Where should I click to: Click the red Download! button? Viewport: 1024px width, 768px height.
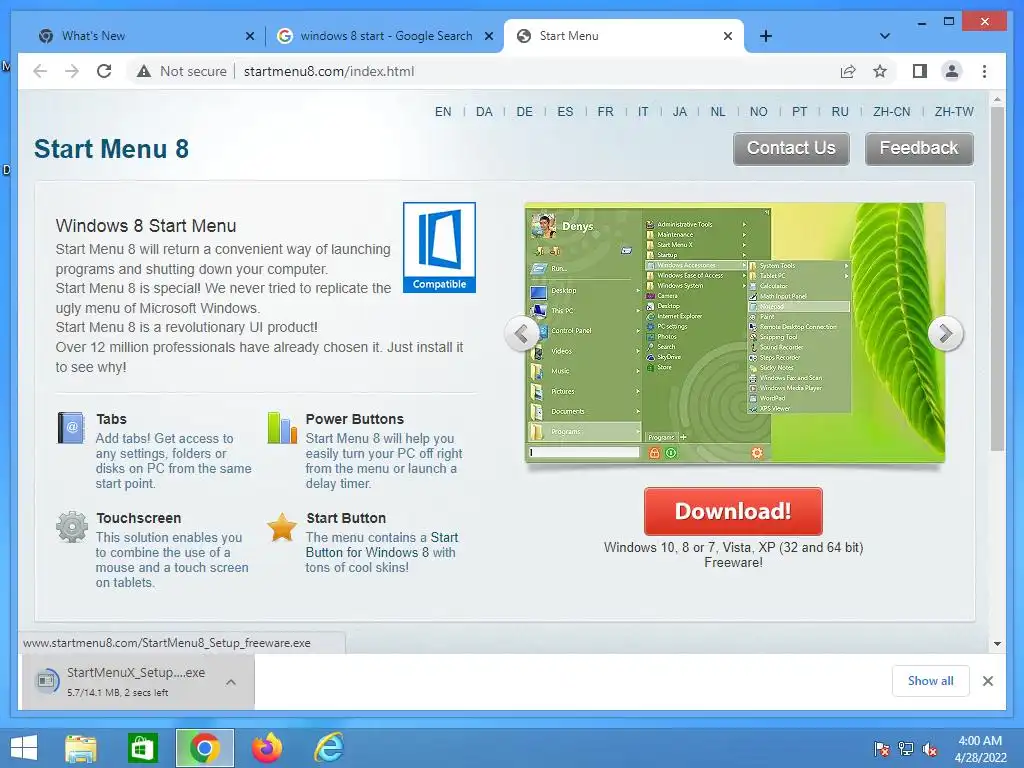coord(733,511)
